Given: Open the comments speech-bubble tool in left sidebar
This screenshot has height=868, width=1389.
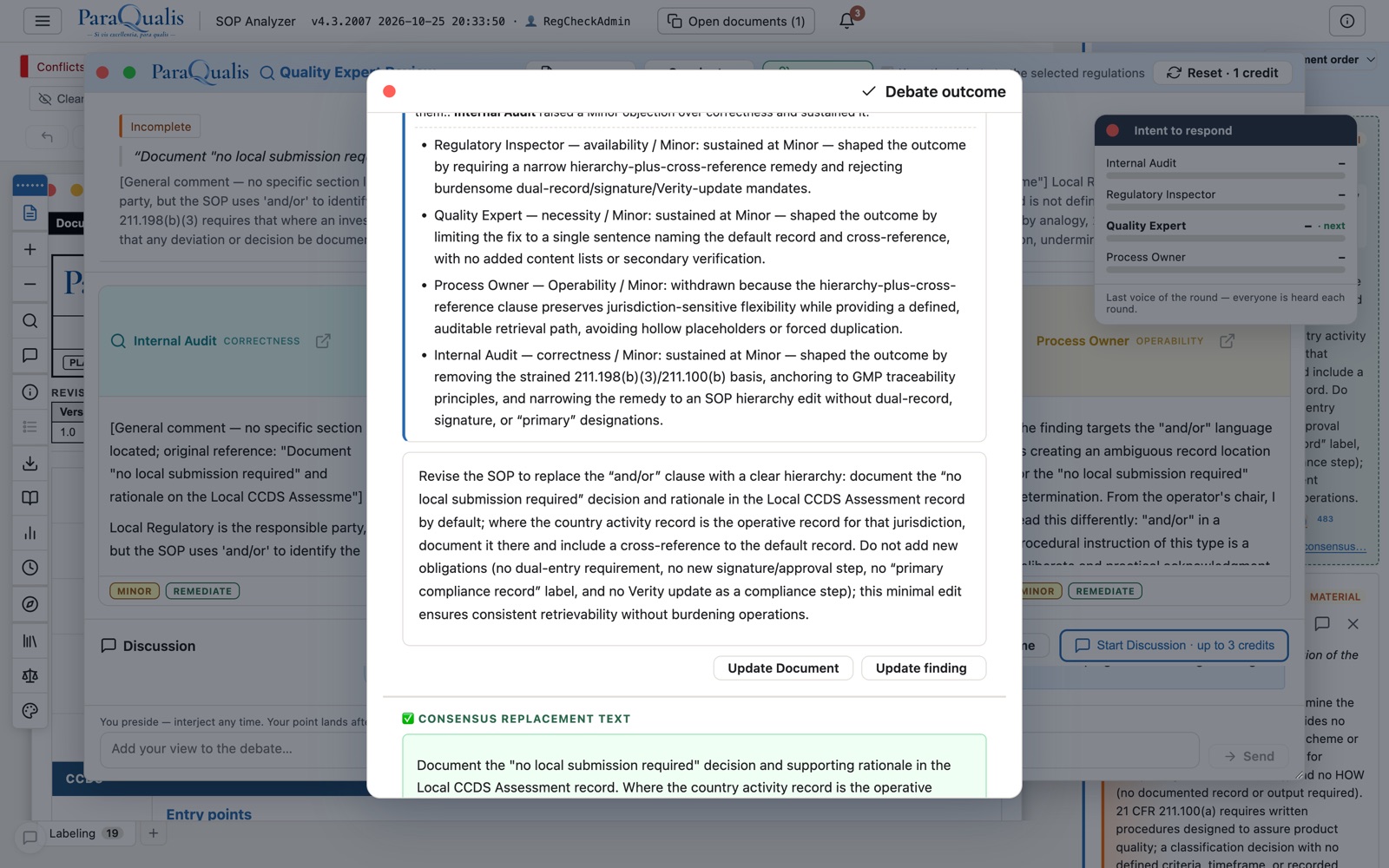Looking at the screenshot, I should point(30,355).
